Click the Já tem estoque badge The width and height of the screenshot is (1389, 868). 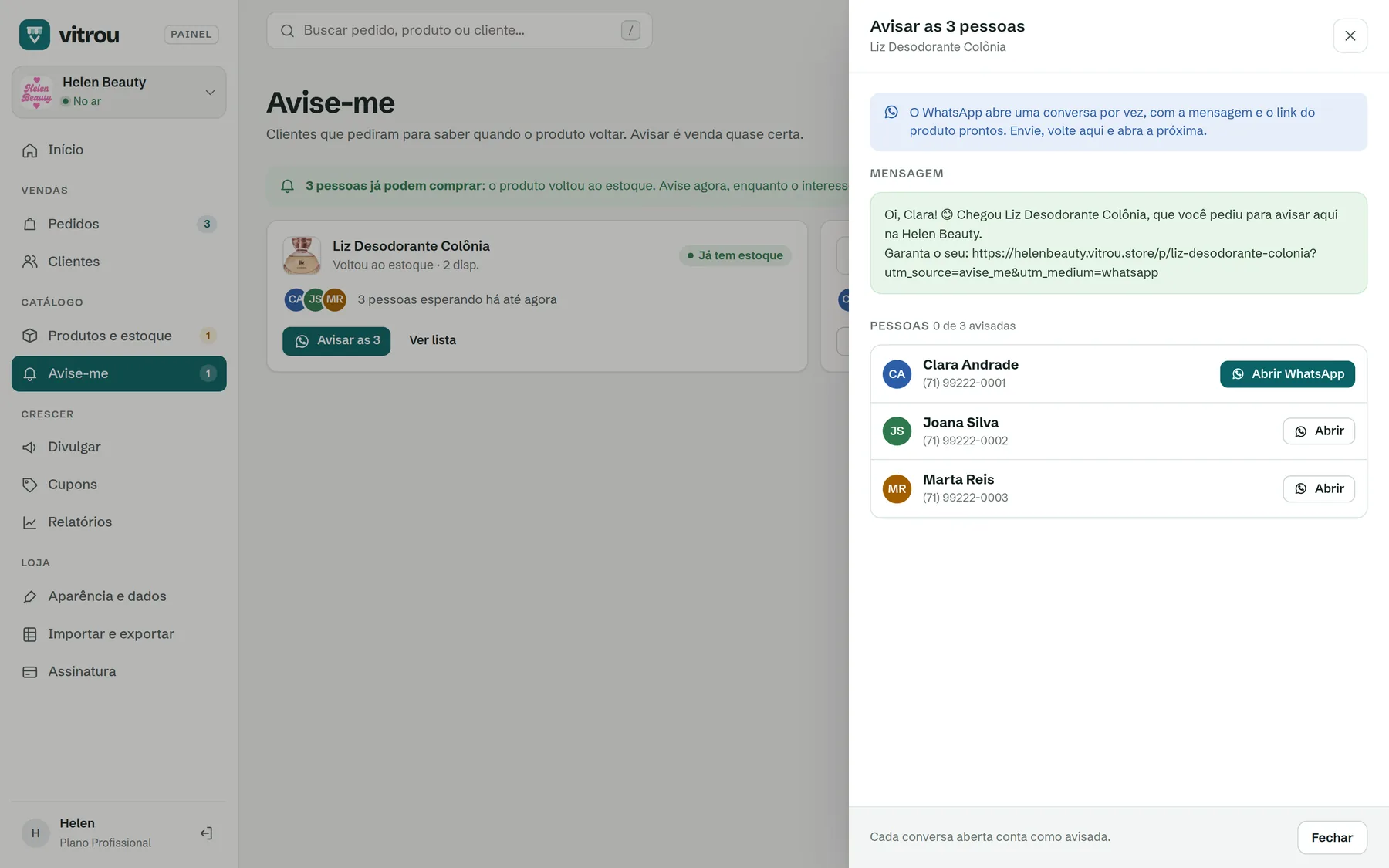click(735, 255)
